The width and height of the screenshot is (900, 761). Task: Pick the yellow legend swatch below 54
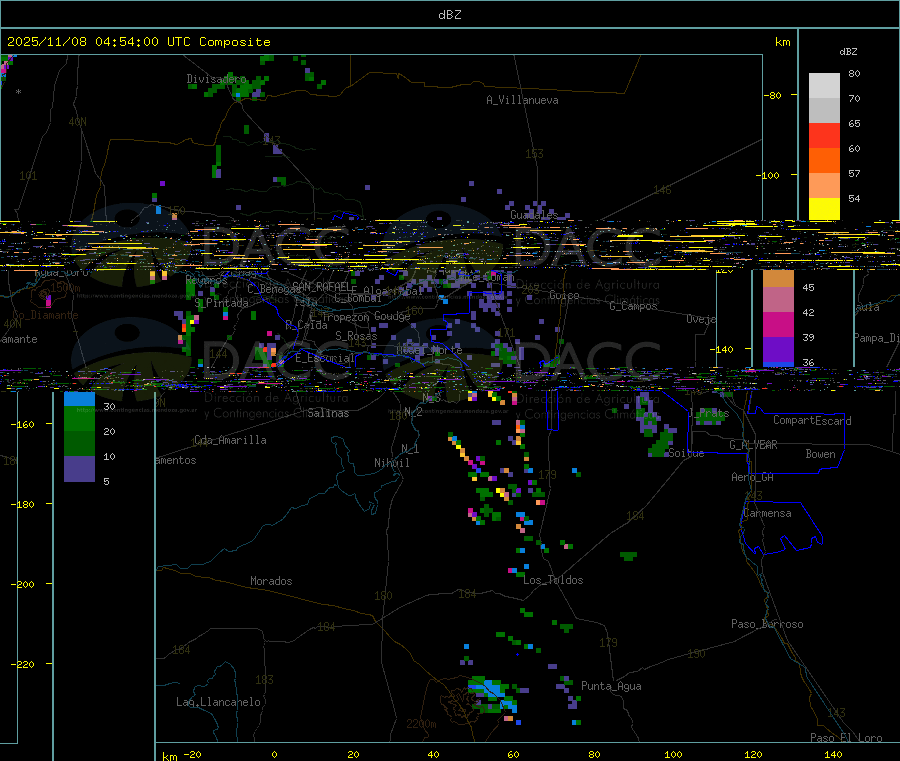click(824, 209)
